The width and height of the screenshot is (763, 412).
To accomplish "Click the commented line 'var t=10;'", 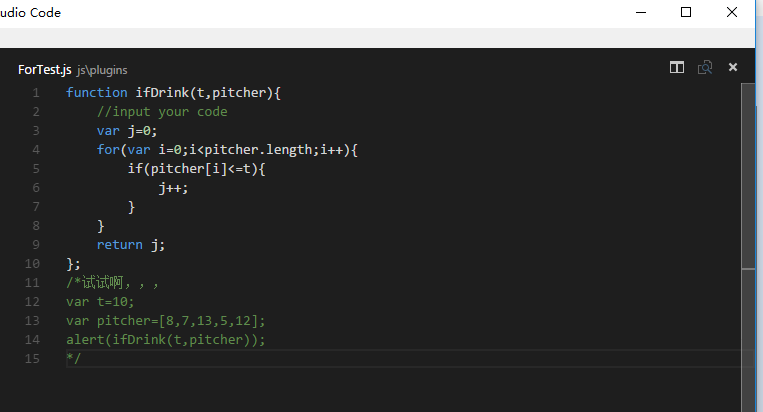I will pos(100,302).
